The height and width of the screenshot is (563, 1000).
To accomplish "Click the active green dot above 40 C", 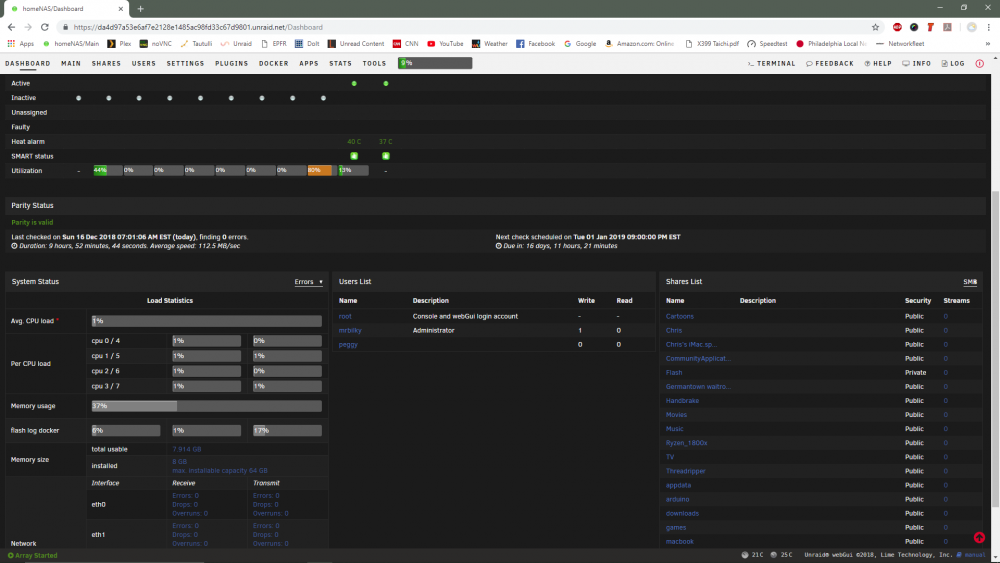I will point(354,84).
